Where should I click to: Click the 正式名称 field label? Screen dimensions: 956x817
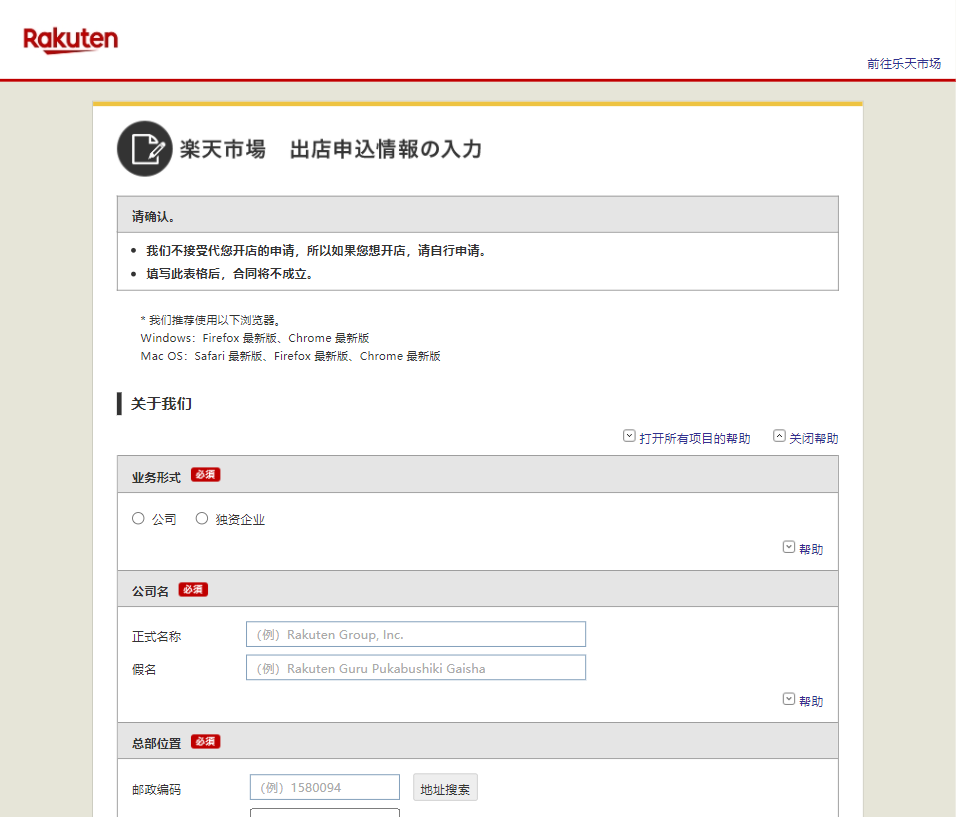[156, 637]
